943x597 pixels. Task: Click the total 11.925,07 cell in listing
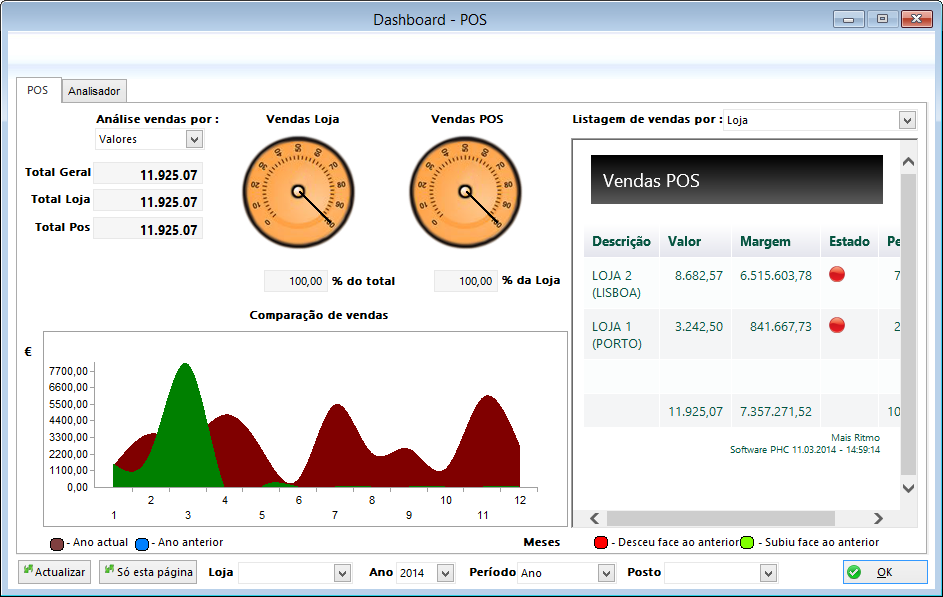[x=695, y=412]
